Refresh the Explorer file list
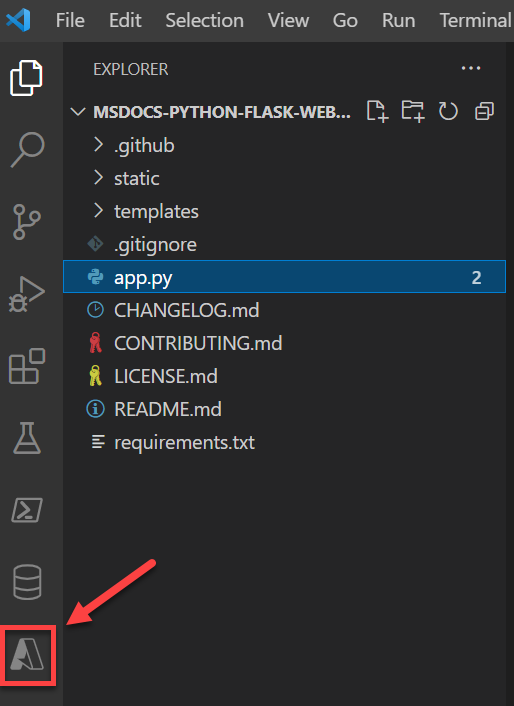Viewport: 514px width, 706px height. pos(448,111)
